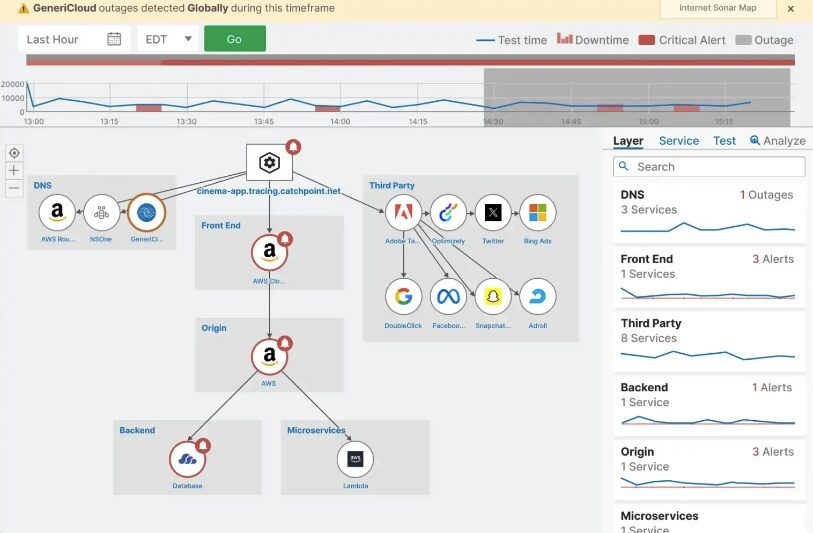Click the Facebook Meta node
The image size is (813, 533).
tap(448, 297)
